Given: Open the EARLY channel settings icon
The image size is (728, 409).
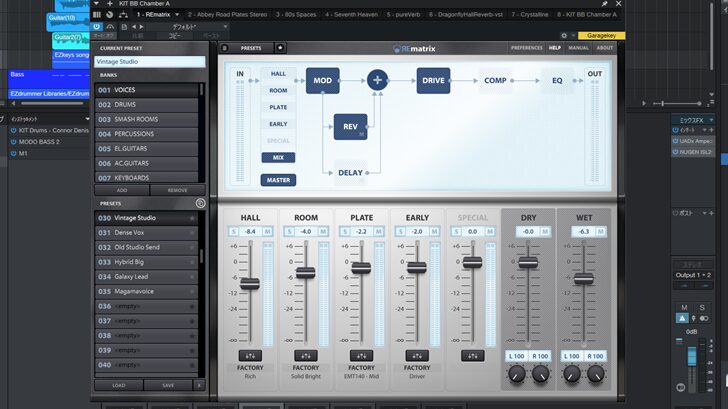Looking at the screenshot, I should (x=417, y=356).
